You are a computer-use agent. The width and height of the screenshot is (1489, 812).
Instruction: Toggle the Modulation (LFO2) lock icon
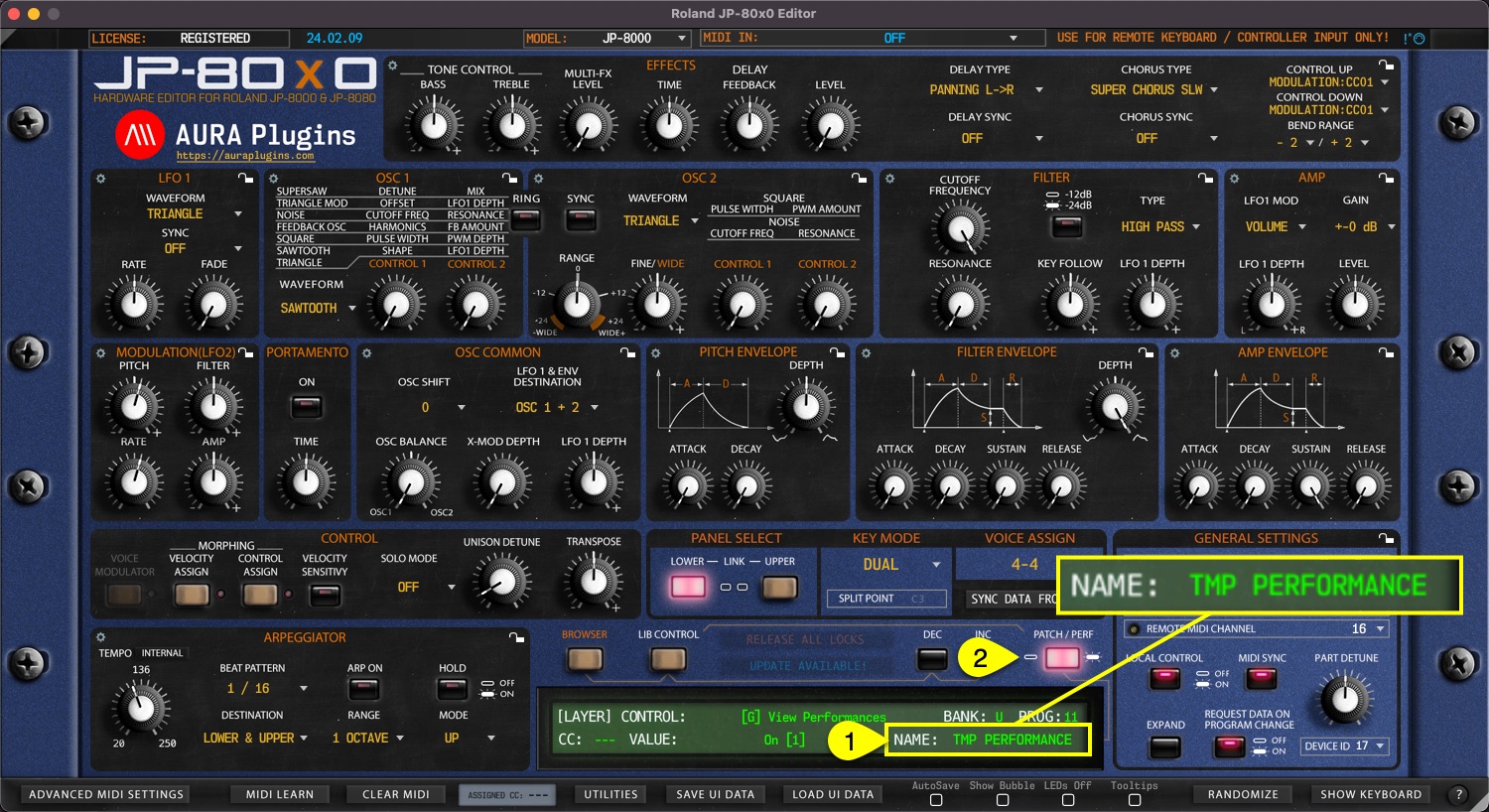(x=245, y=351)
